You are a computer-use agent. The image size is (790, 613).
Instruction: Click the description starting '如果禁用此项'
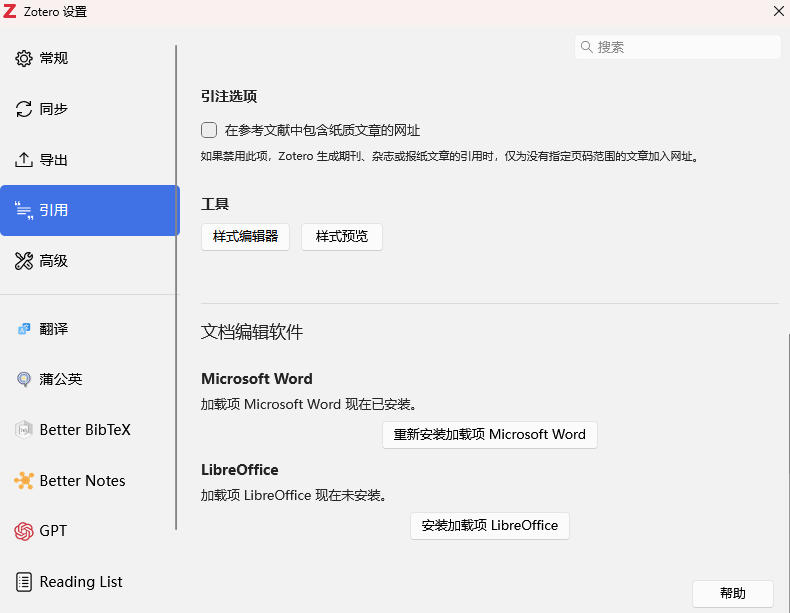point(450,156)
